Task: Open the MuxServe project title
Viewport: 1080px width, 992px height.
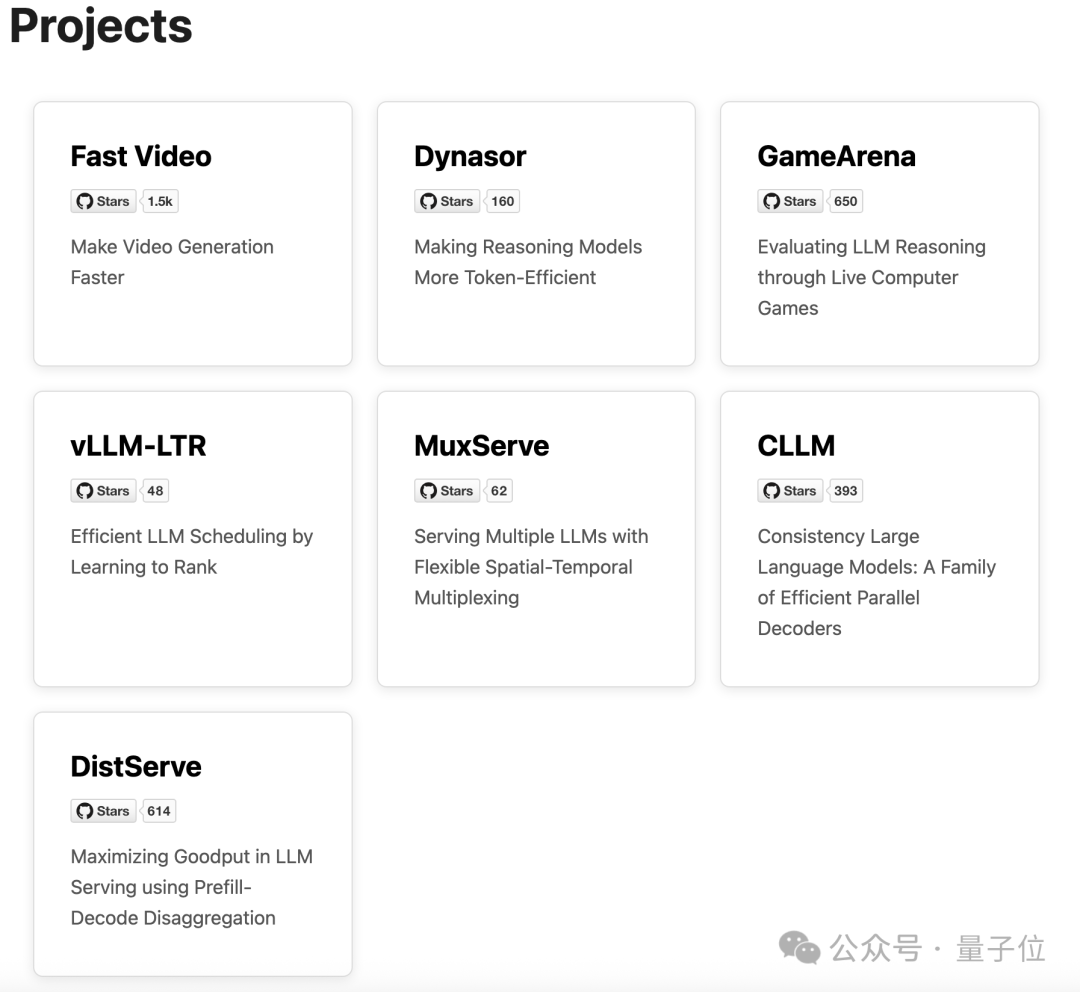Action: (x=481, y=446)
